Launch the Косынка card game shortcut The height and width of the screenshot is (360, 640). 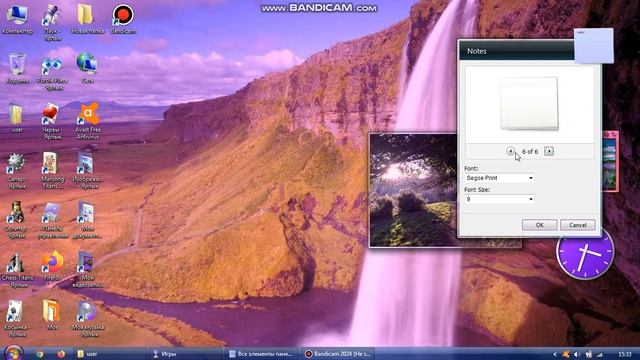pyautogui.click(x=17, y=319)
